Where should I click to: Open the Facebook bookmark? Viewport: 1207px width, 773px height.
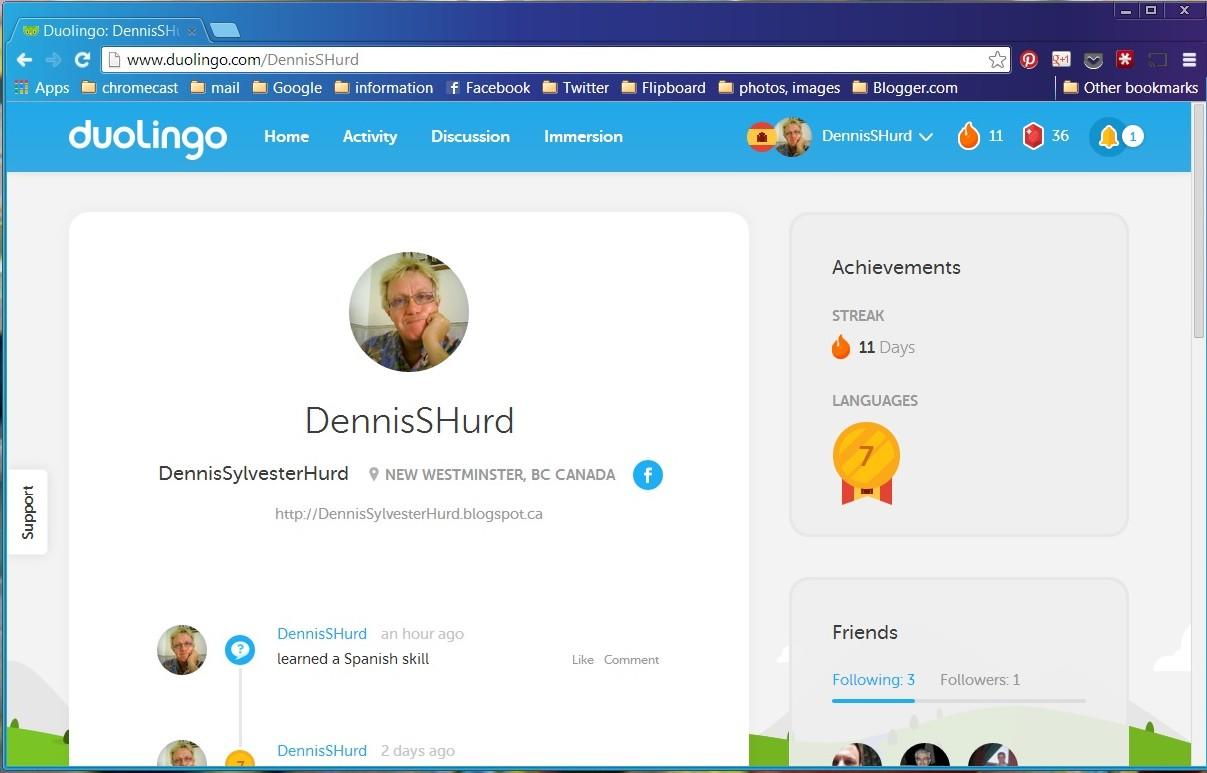tap(488, 88)
